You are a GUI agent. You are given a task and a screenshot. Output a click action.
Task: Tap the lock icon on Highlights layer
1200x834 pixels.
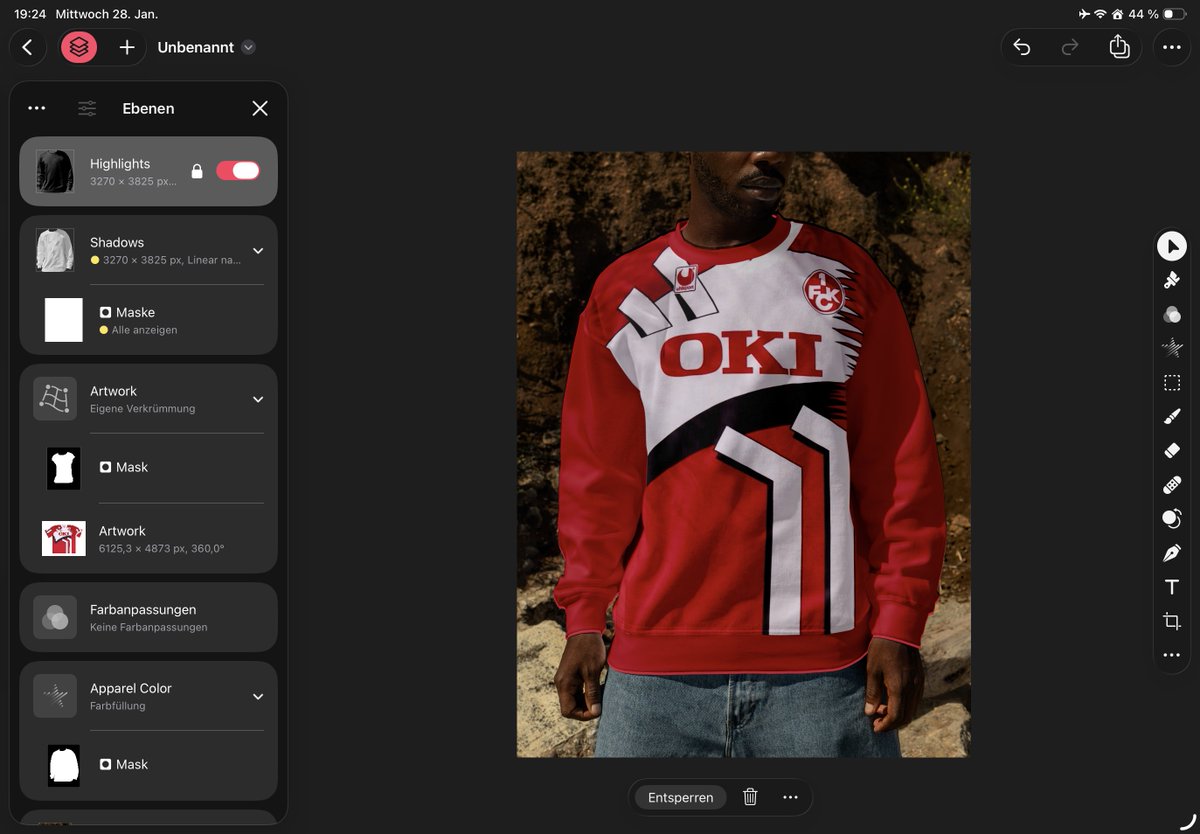pyautogui.click(x=197, y=171)
